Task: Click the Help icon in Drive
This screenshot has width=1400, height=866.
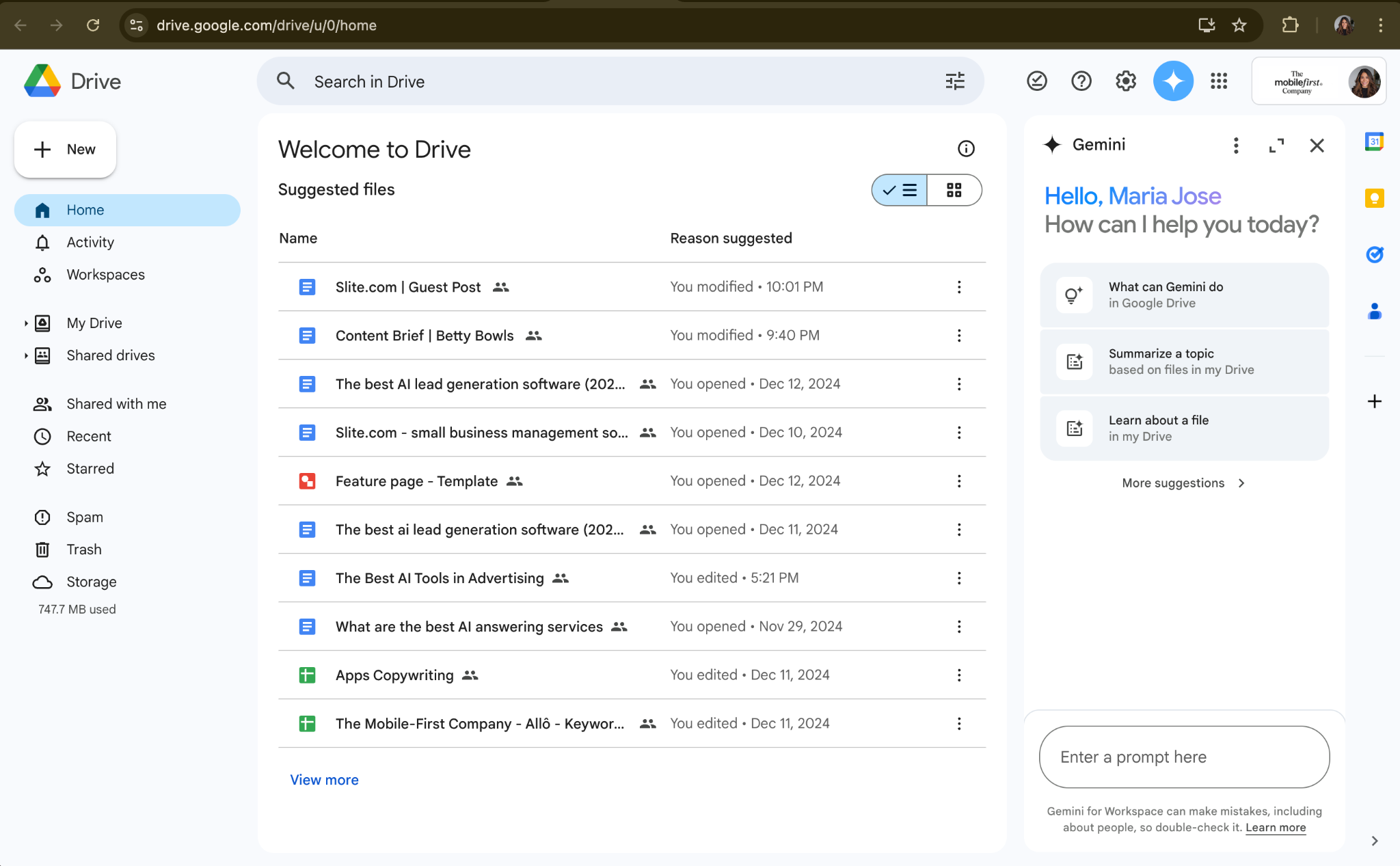Action: [1081, 81]
